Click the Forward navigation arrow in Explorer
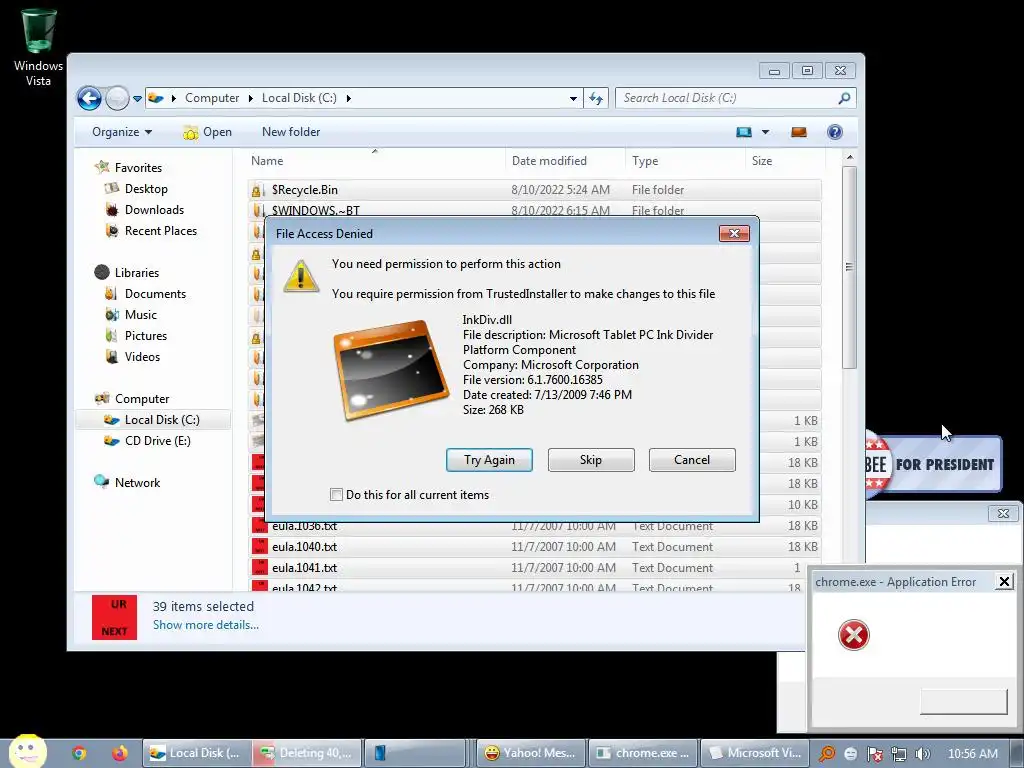This screenshot has width=1024, height=768. pos(118,99)
